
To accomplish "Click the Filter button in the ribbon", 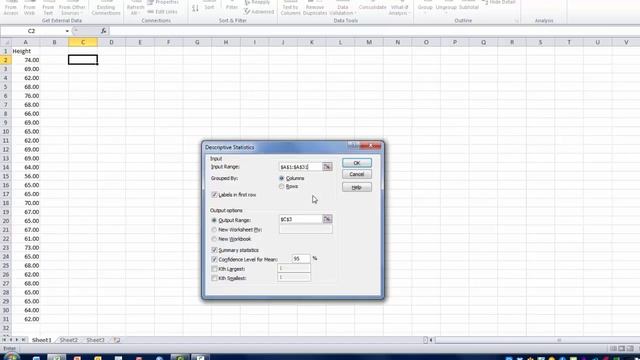I will [231, 6].
